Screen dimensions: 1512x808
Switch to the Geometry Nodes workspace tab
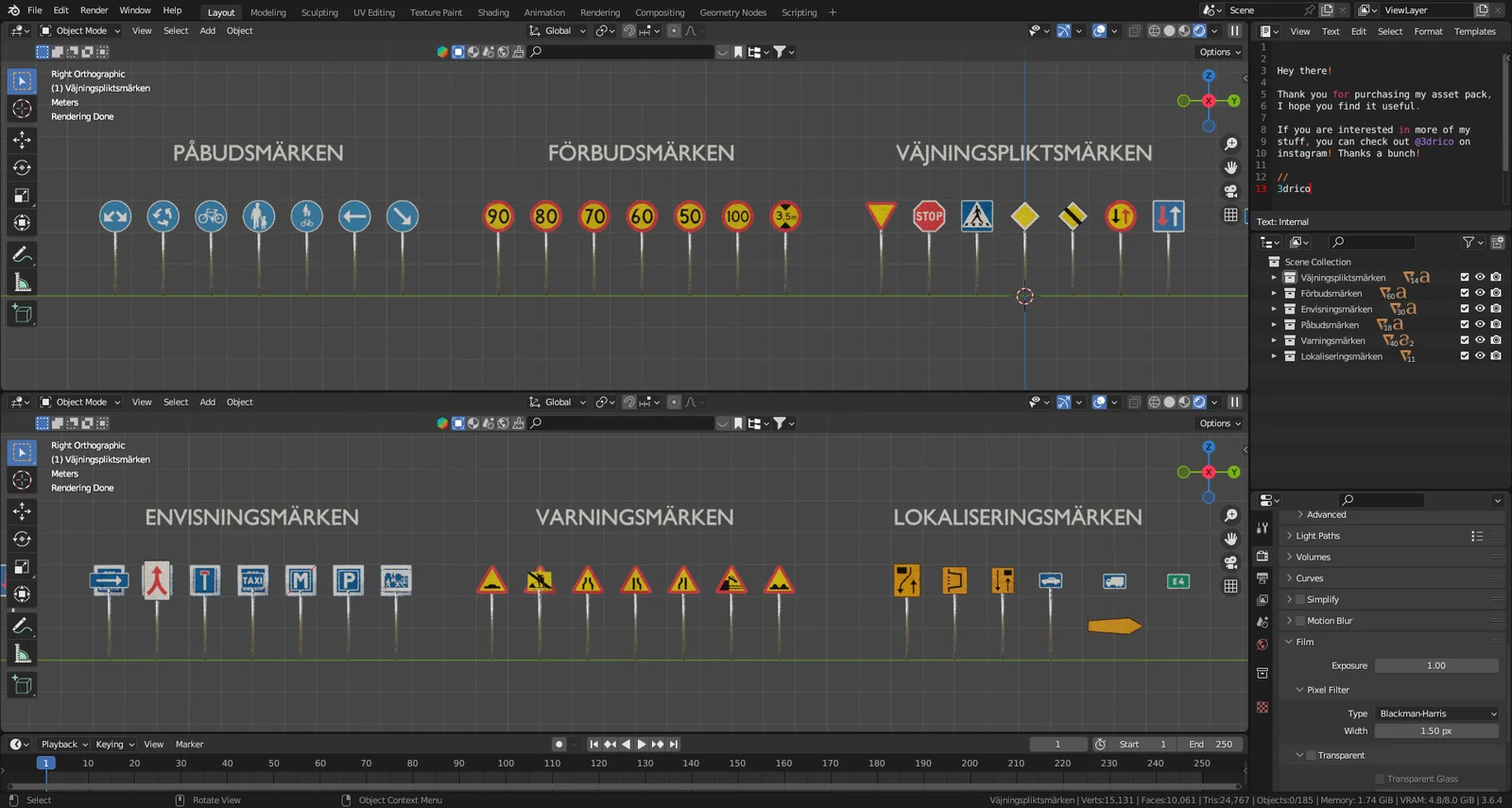732,12
